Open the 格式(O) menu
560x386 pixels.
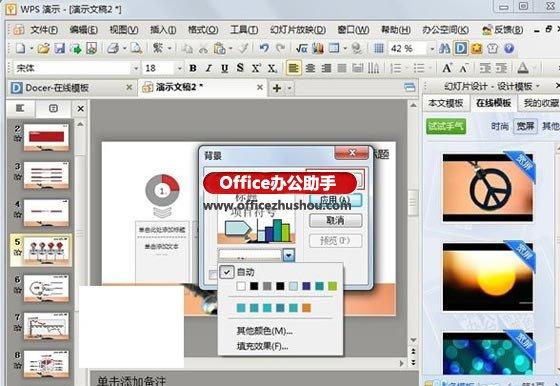203,30
